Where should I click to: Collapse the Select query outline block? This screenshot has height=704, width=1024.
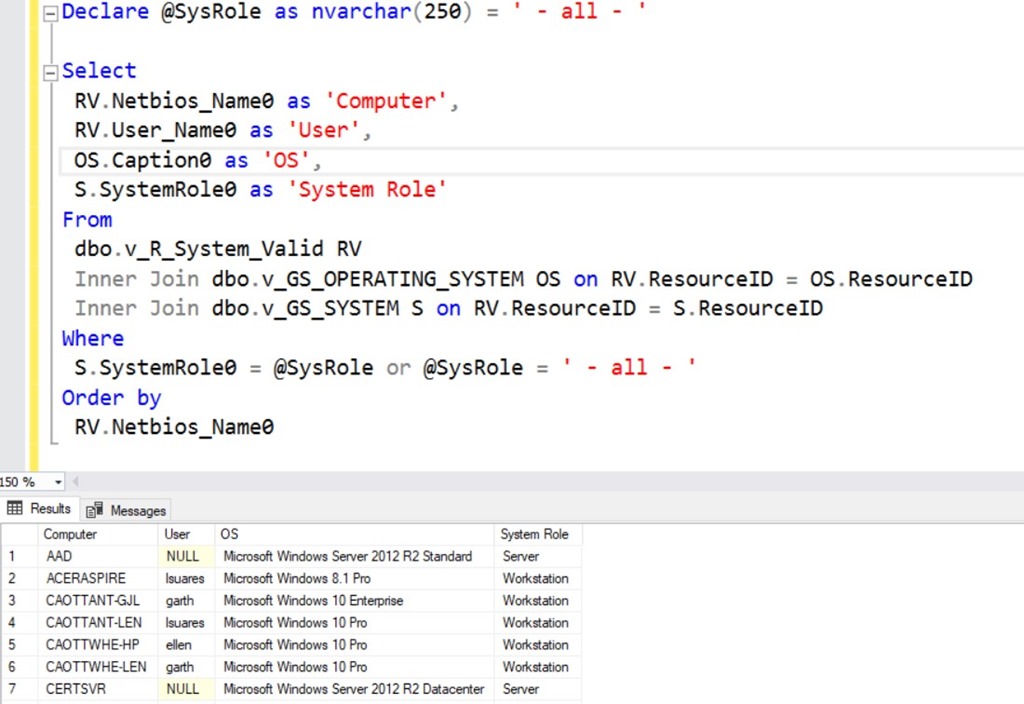(x=51, y=72)
